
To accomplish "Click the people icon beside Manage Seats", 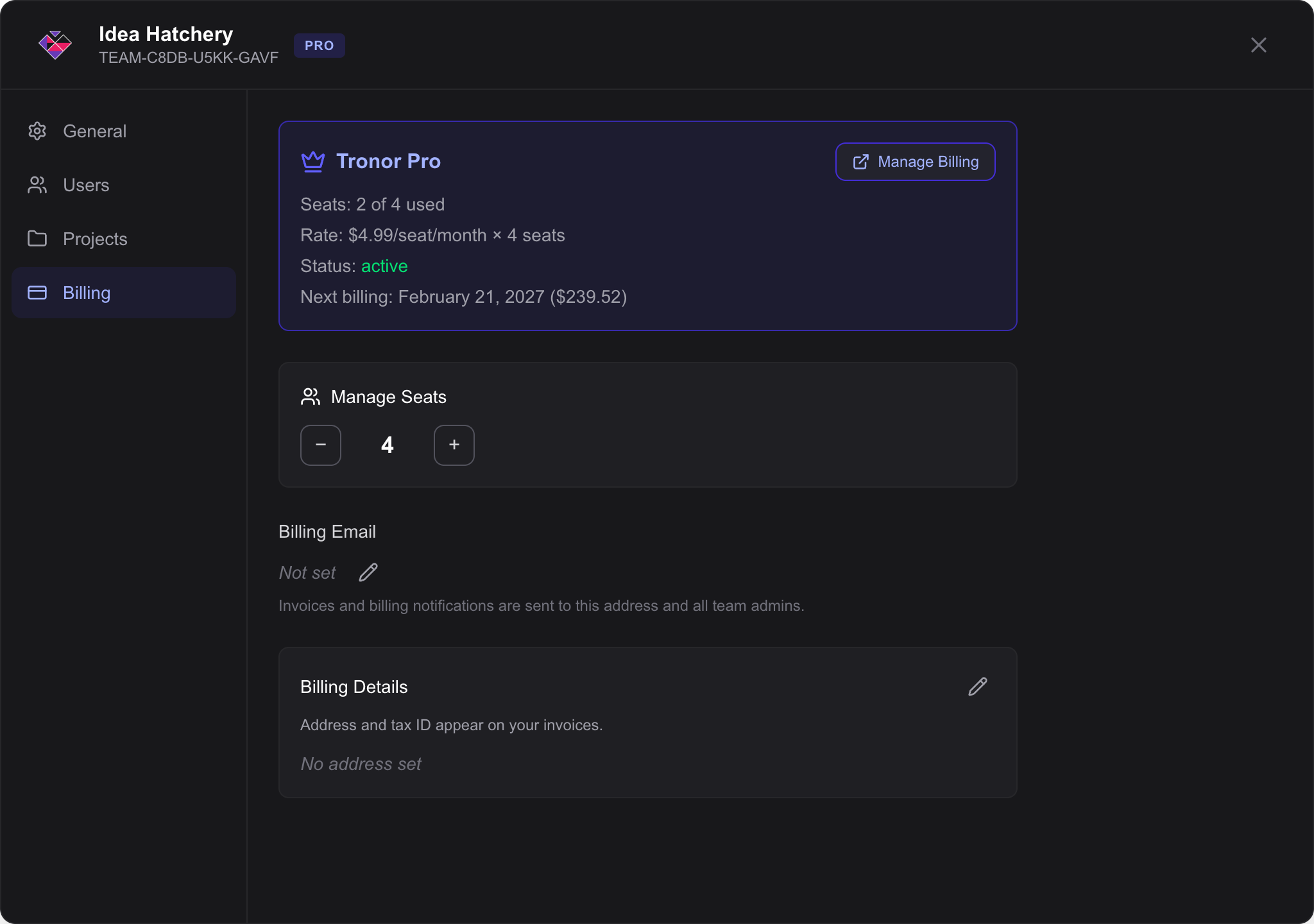I will click(311, 397).
